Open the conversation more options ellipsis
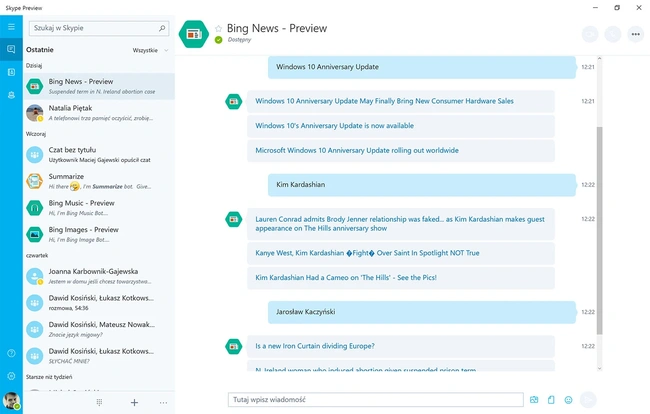The image size is (650, 414). point(635,34)
